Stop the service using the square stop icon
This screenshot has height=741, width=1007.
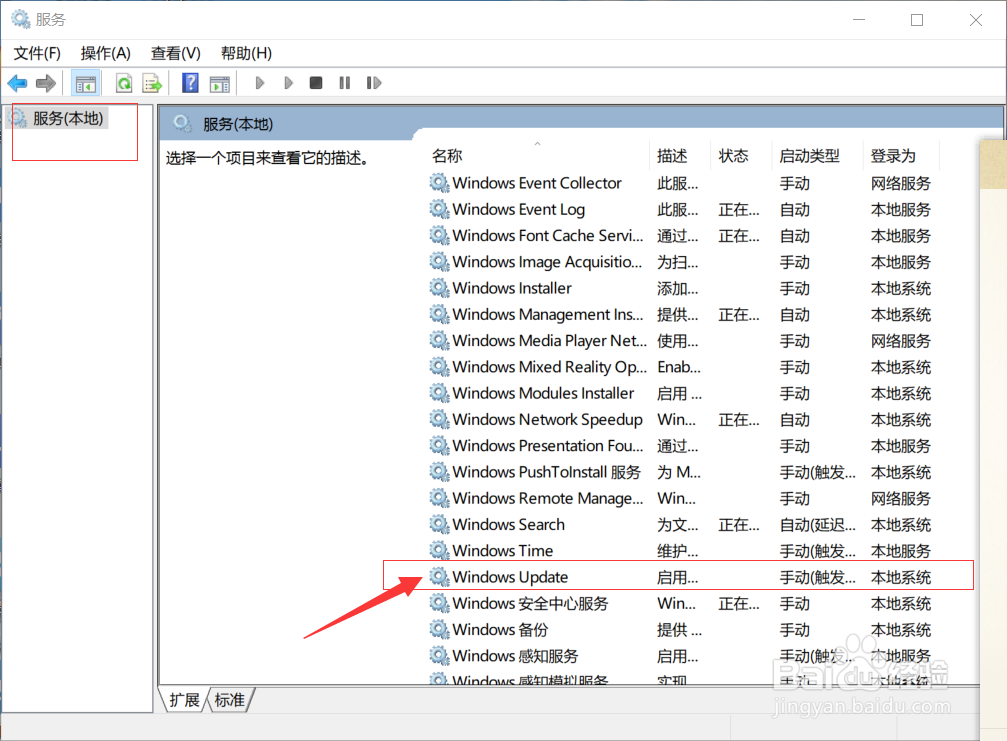pos(315,82)
